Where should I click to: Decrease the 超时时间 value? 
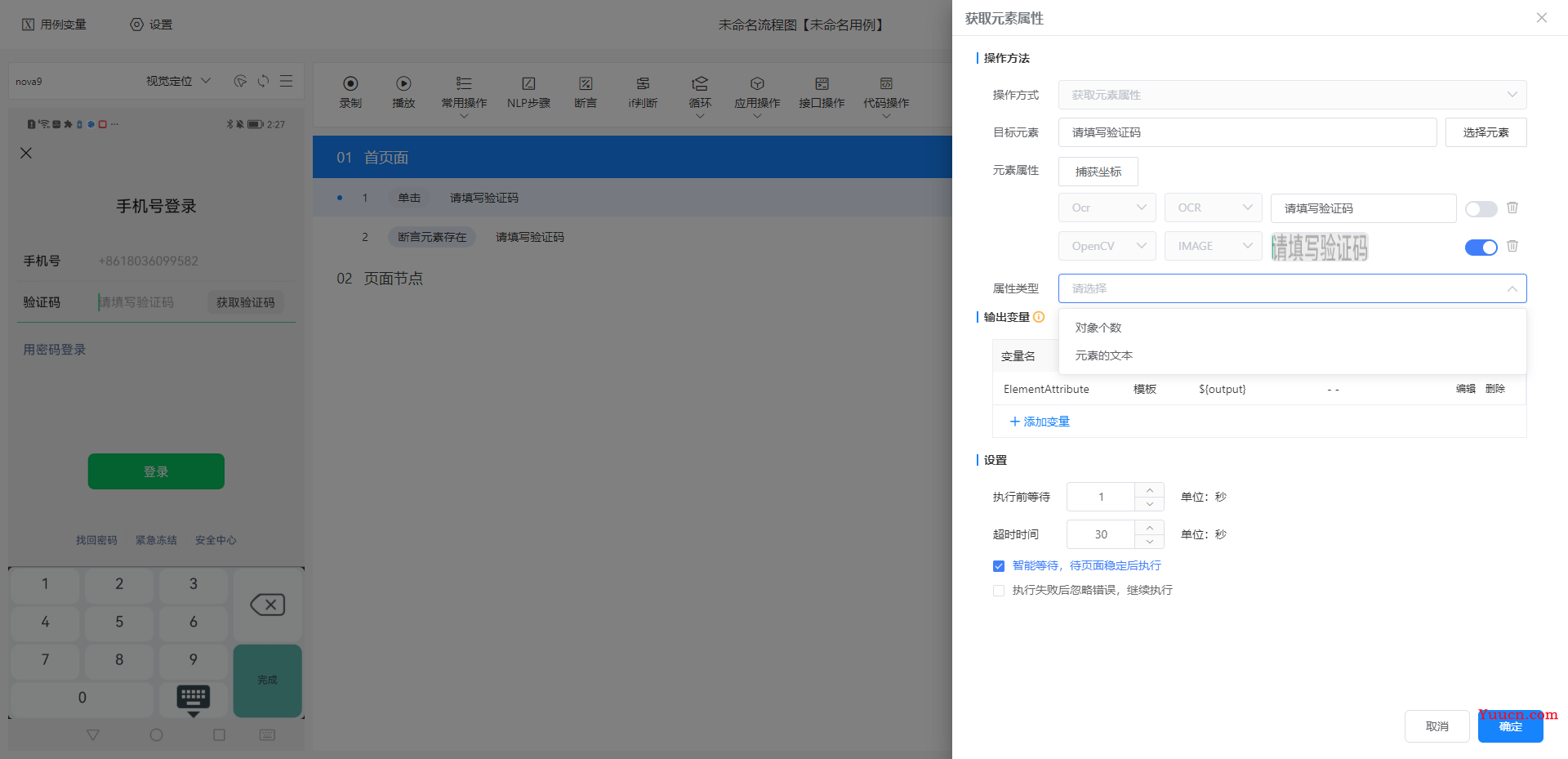coord(1149,542)
